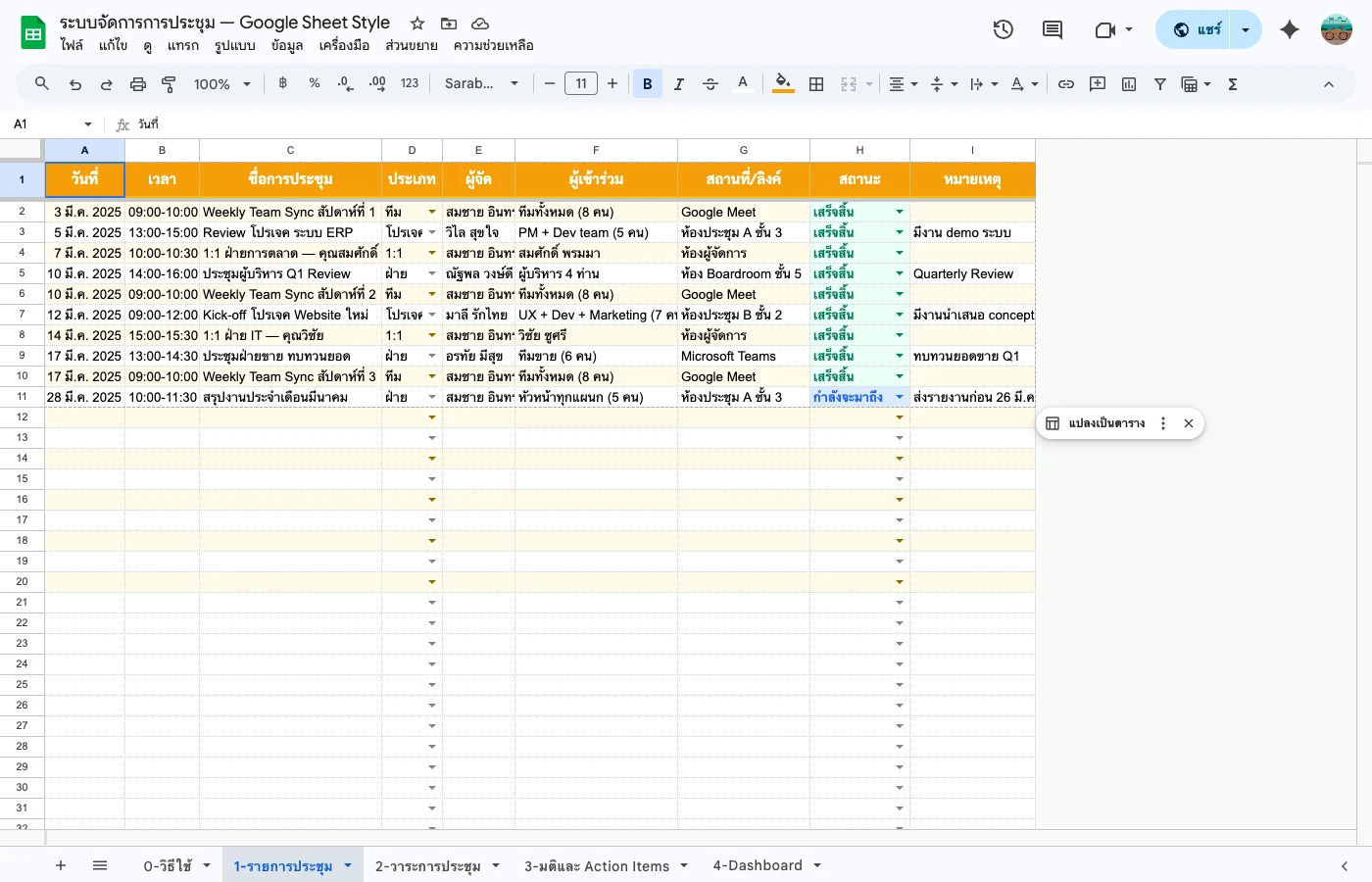Image resolution: width=1372 pixels, height=882 pixels.
Task: Switch to the 4-Dashboard sheet tab
Action: coord(756,865)
